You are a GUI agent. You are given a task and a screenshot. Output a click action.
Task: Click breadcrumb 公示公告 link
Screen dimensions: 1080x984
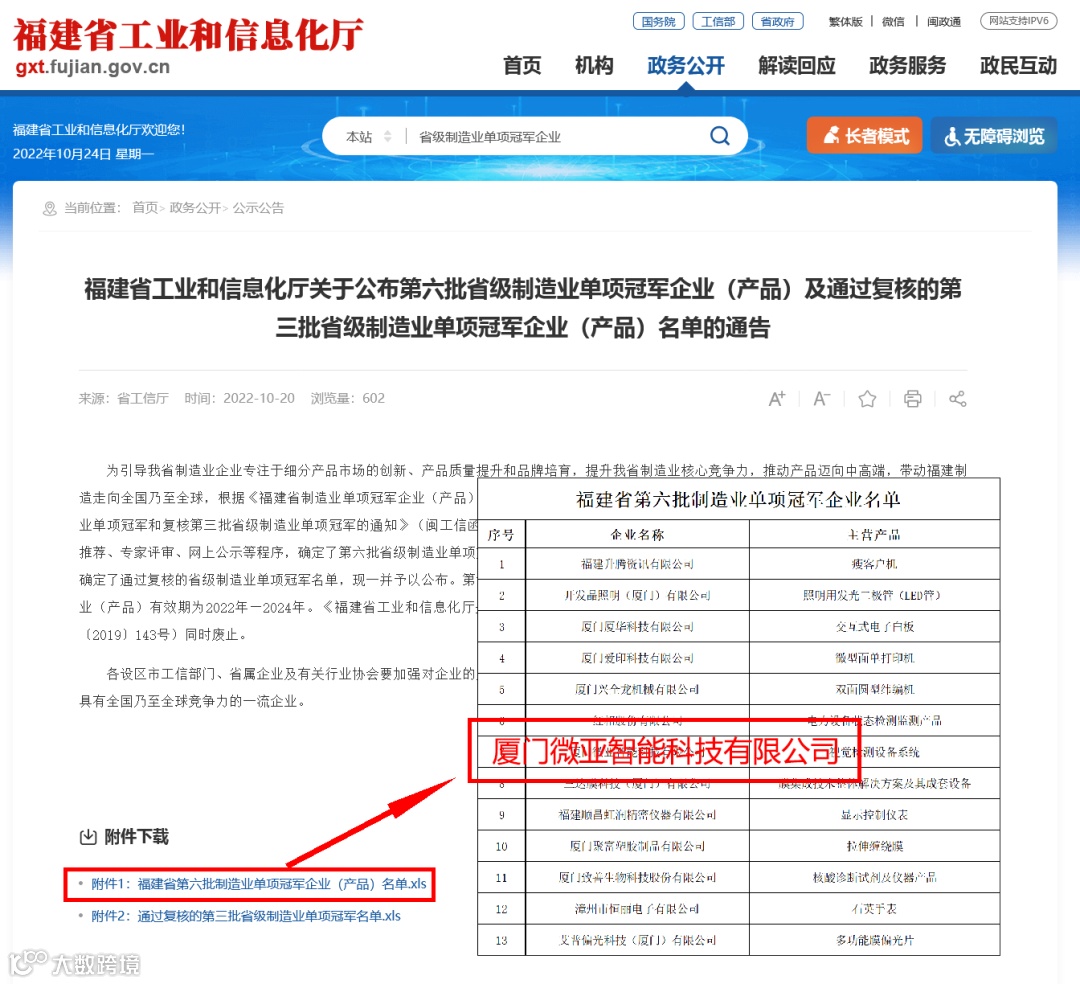pos(258,208)
